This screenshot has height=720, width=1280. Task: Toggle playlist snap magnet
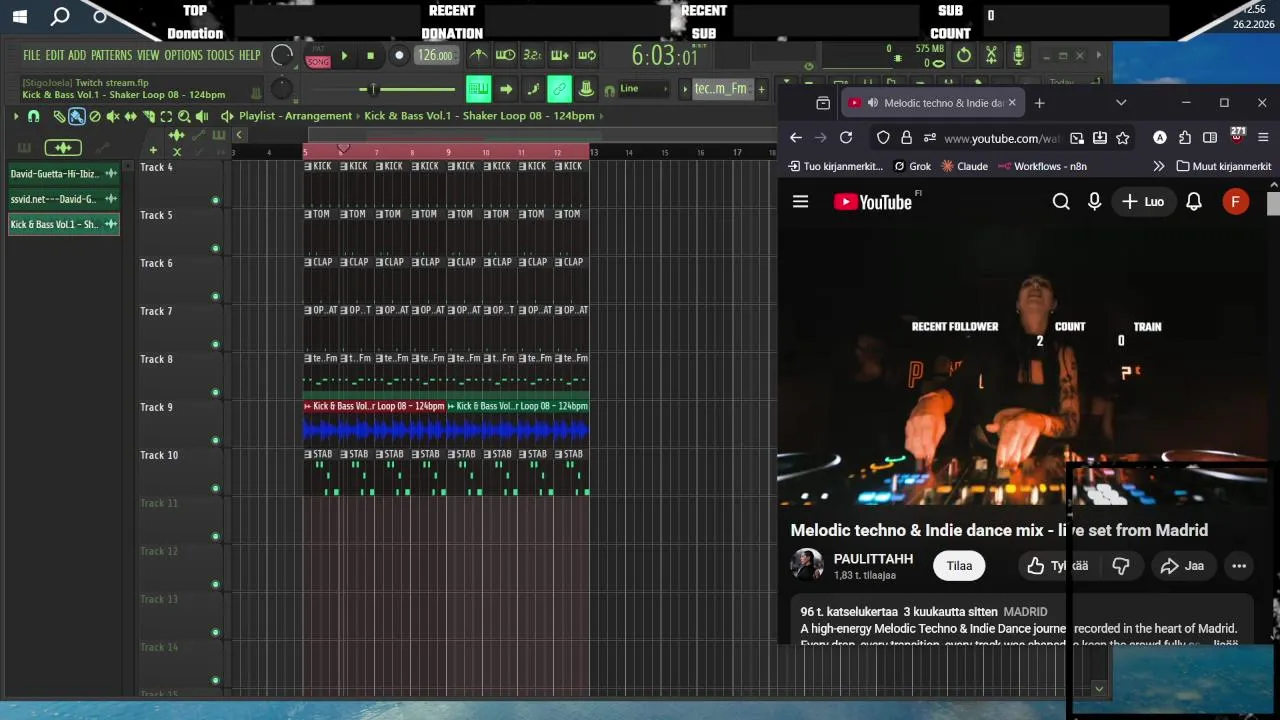click(x=33, y=116)
